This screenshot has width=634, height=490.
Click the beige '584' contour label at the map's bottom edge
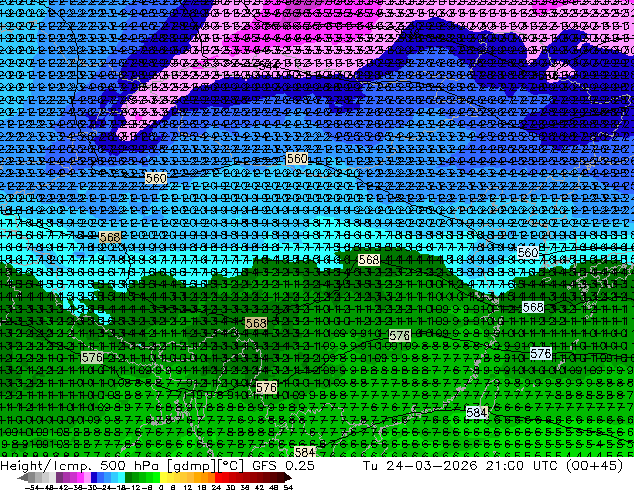click(305, 452)
